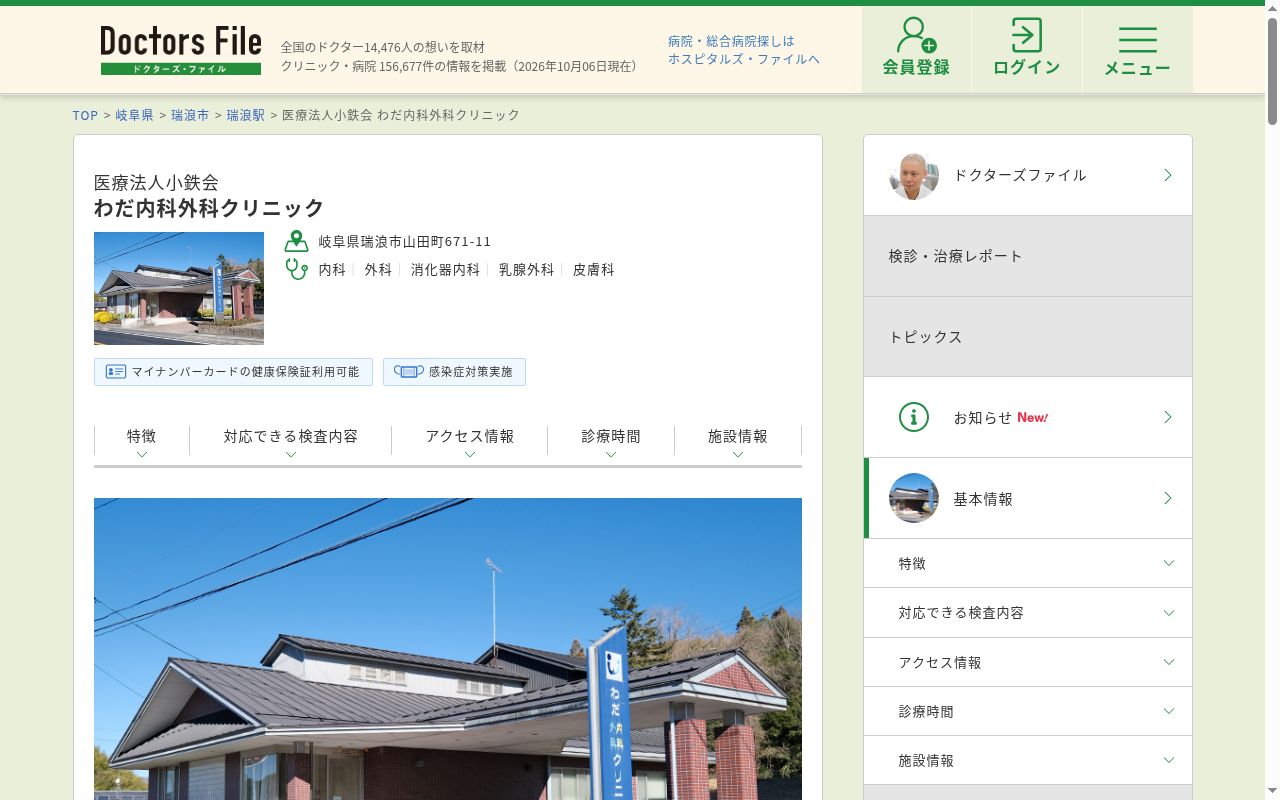Select the 施設情報 tab
1280x800 pixels.
738,441
